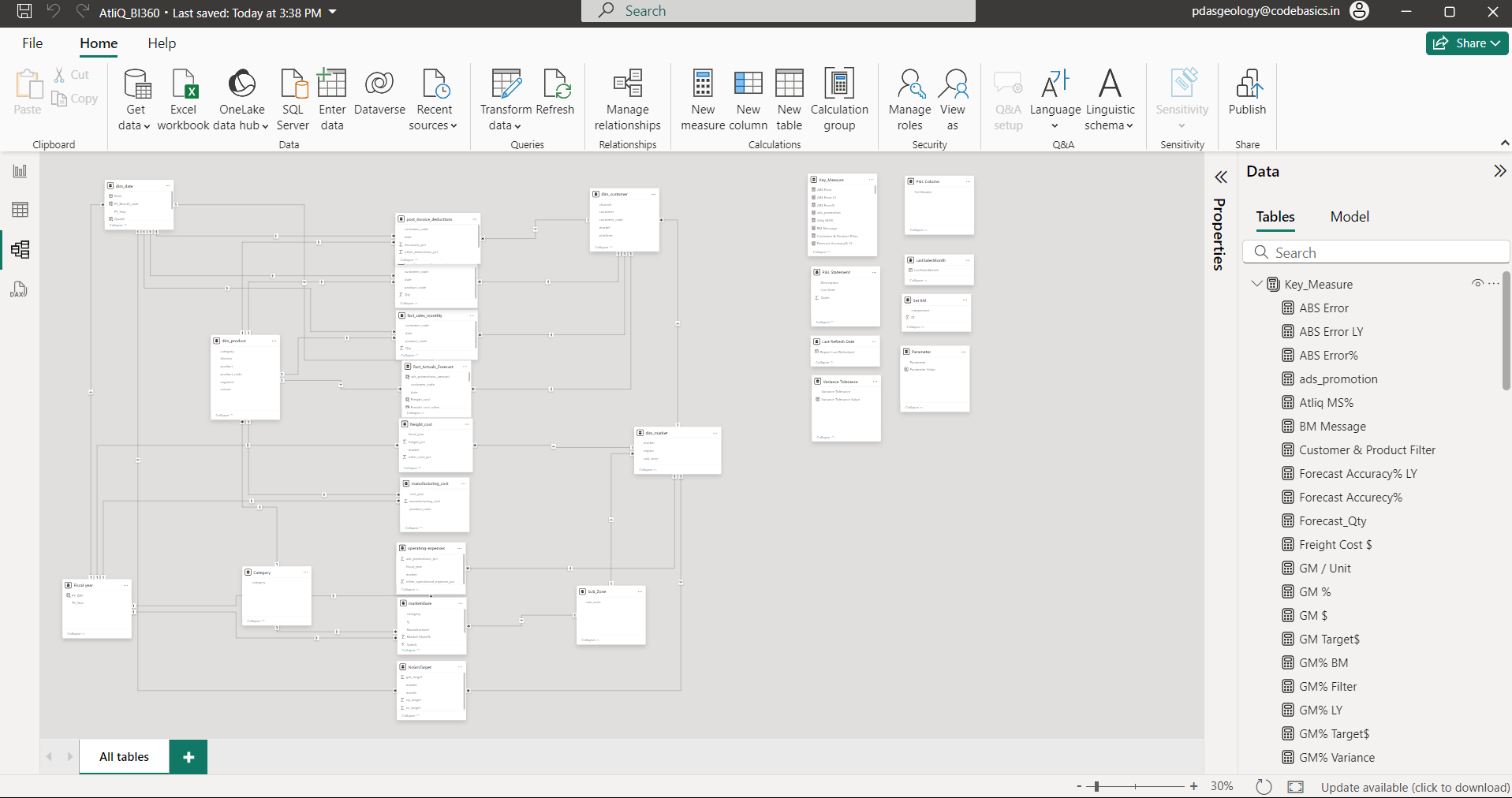Toggle visibility of Key_Measure table
Screen dimensions: 1512x798
[1477, 284]
